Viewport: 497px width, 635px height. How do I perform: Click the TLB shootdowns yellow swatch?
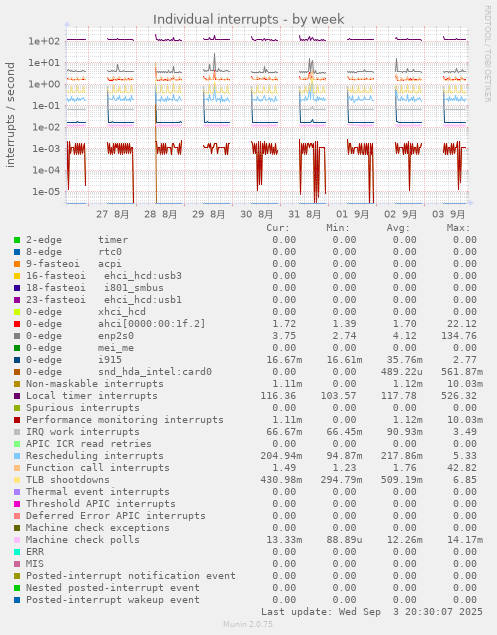tap(17, 480)
